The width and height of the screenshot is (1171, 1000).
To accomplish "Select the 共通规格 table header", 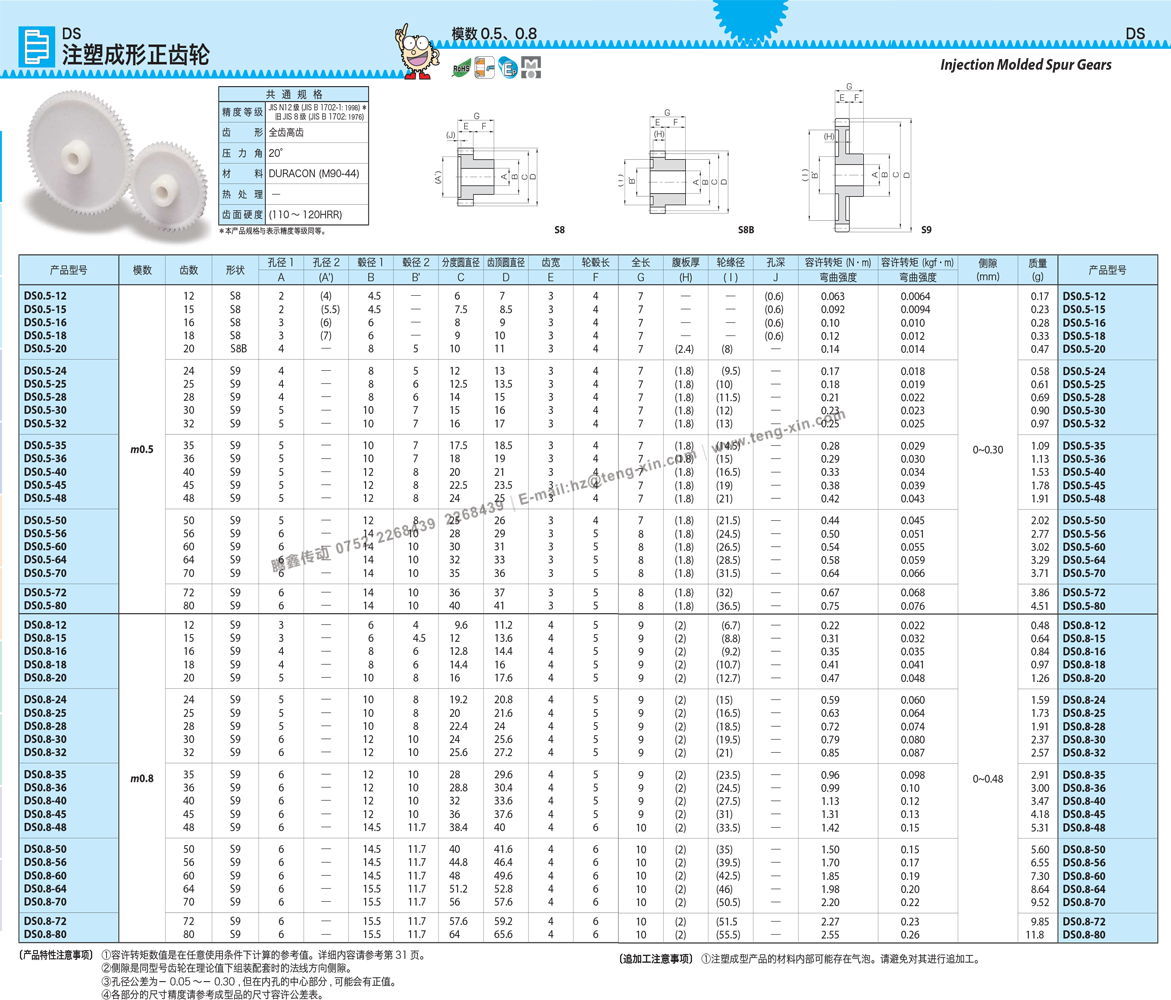I will coord(294,94).
